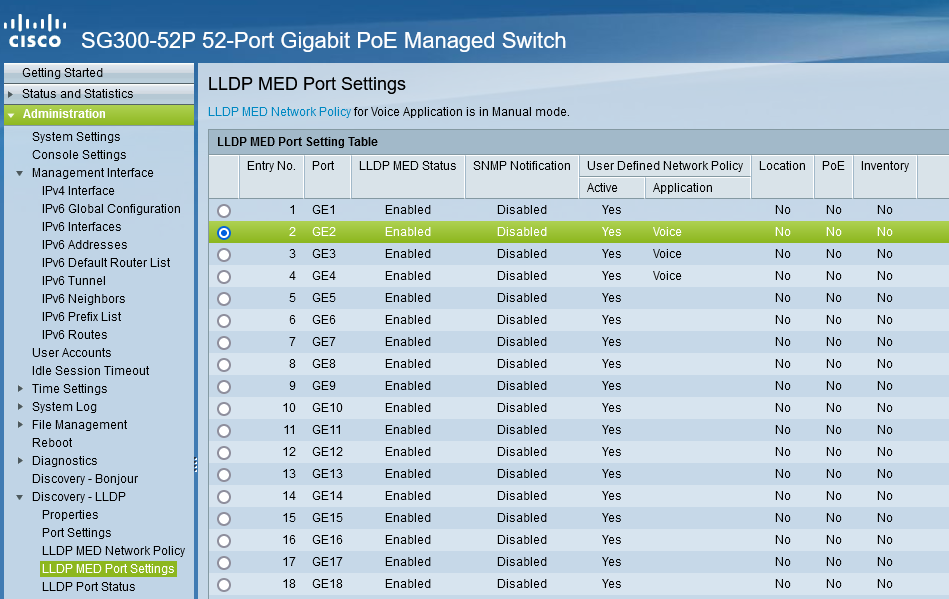Open User Accounts page
Image resolution: width=949 pixels, height=599 pixels.
(71, 353)
